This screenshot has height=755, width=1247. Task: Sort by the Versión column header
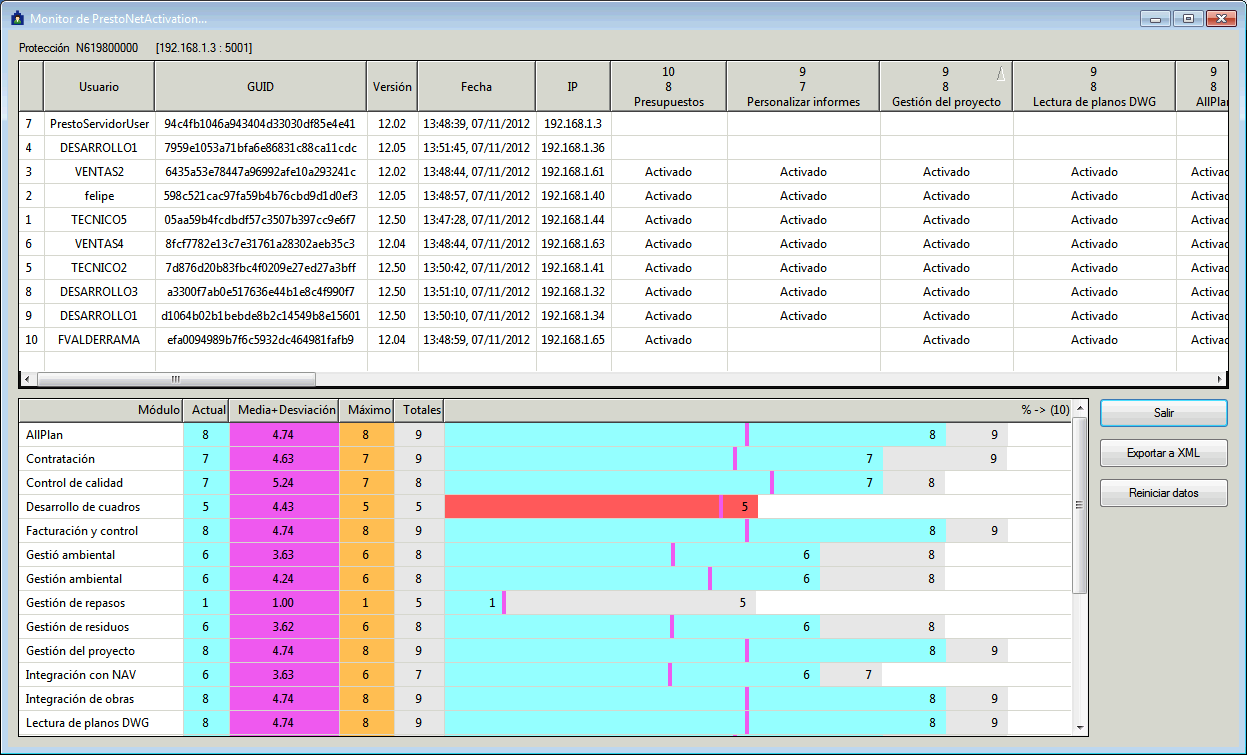[x=392, y=87]
